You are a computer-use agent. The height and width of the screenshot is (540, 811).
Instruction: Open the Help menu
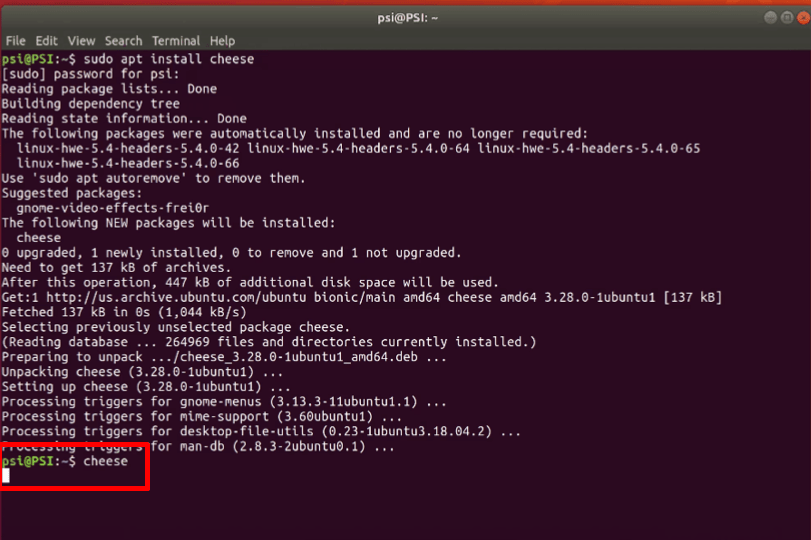coord(222,41)
